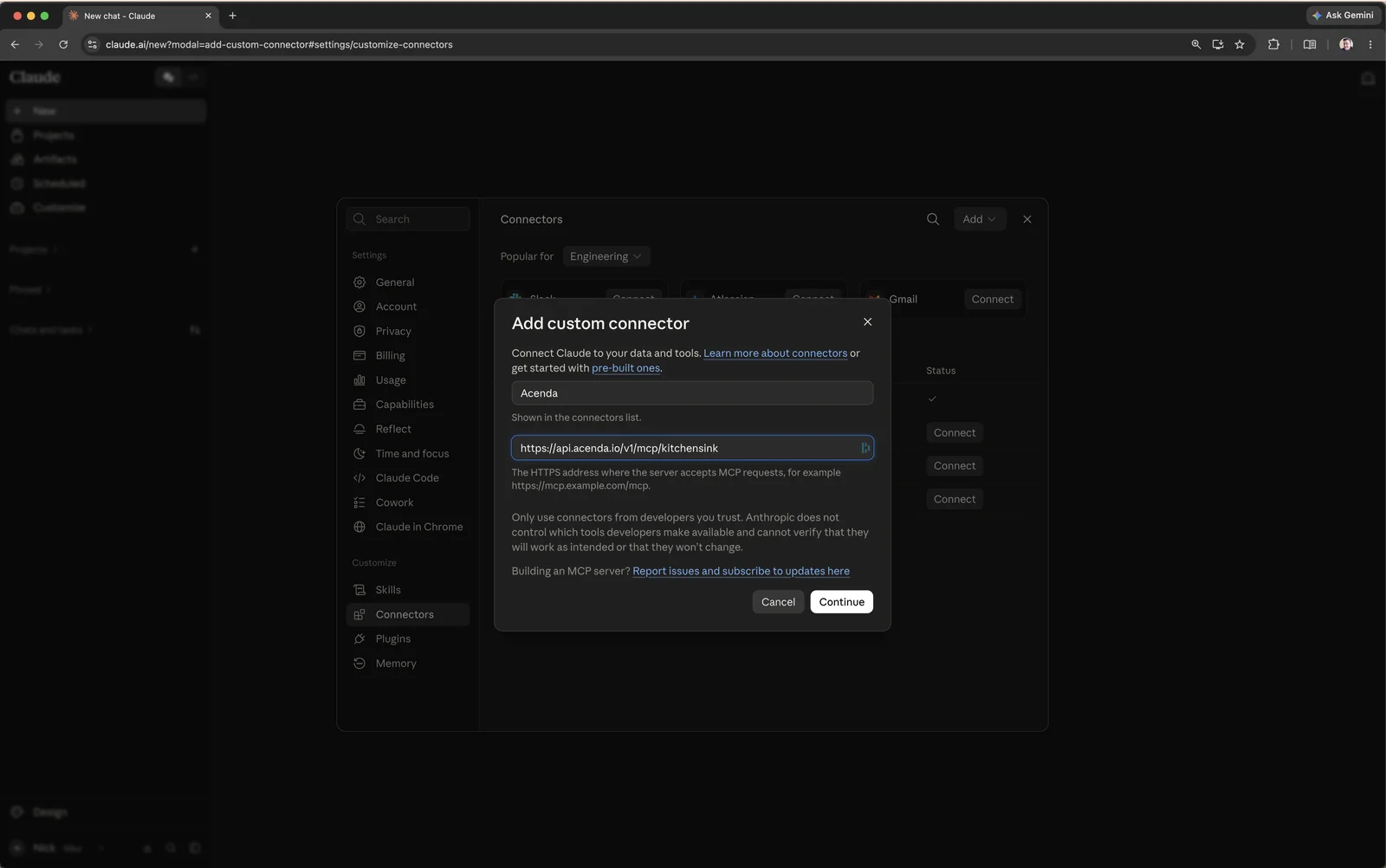Go to Reflect settings
The image size is (1386, 868).
click(408, 429)
